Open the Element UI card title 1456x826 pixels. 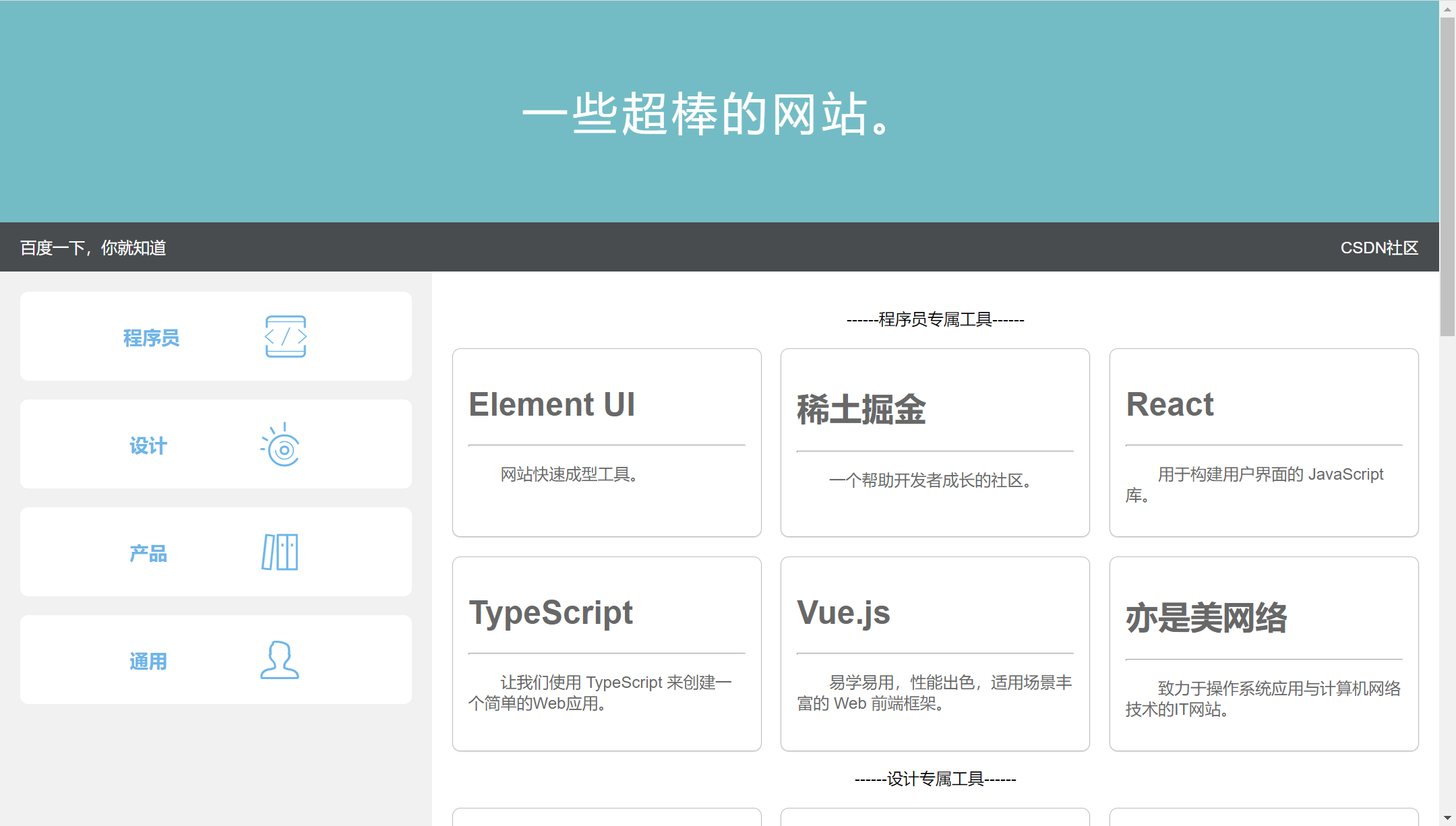coord(551,405)
